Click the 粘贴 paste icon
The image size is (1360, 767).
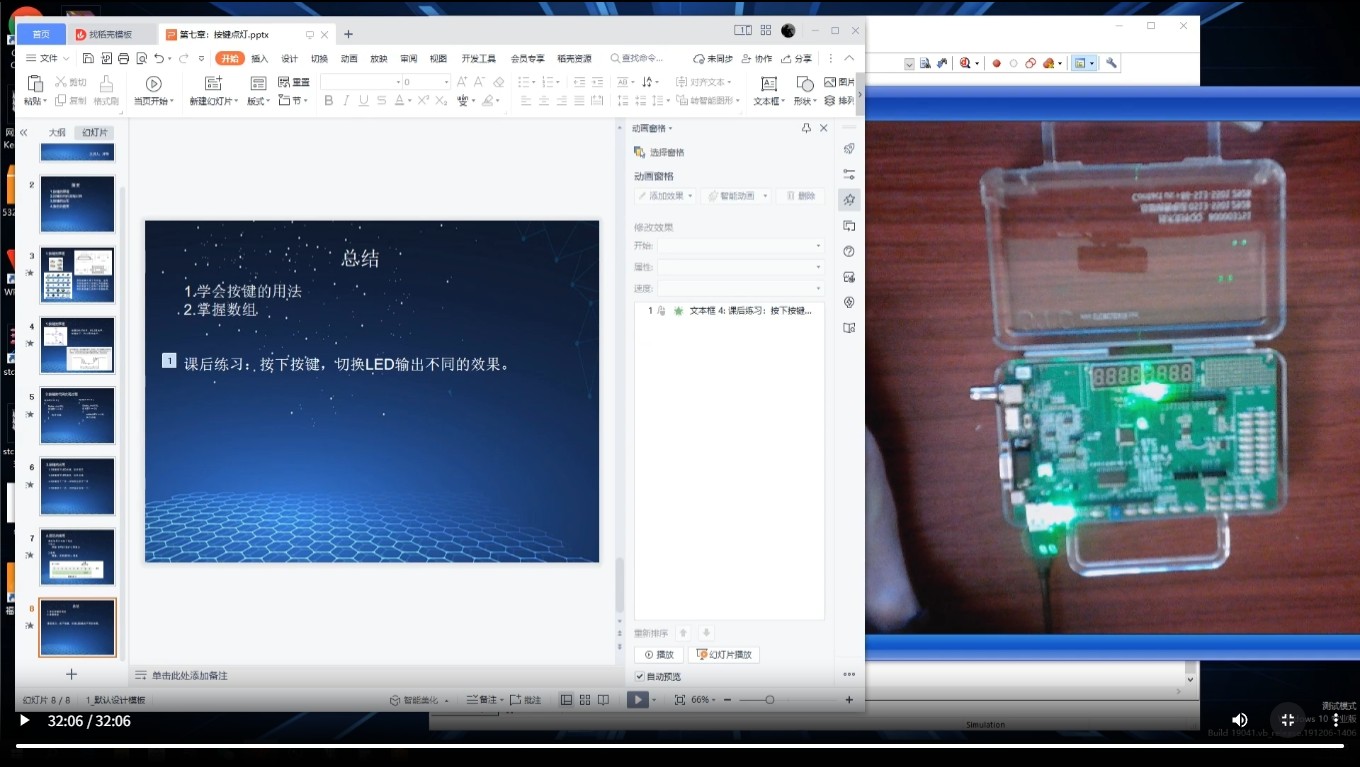click(35, 84)
